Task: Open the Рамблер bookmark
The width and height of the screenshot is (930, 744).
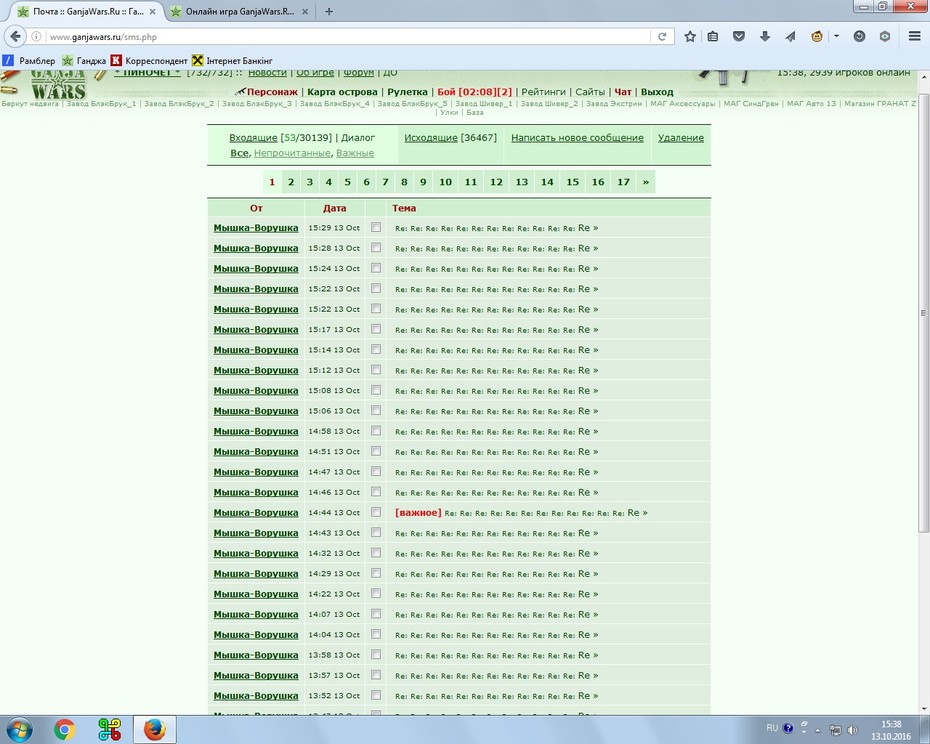Action: coord(29,61)
